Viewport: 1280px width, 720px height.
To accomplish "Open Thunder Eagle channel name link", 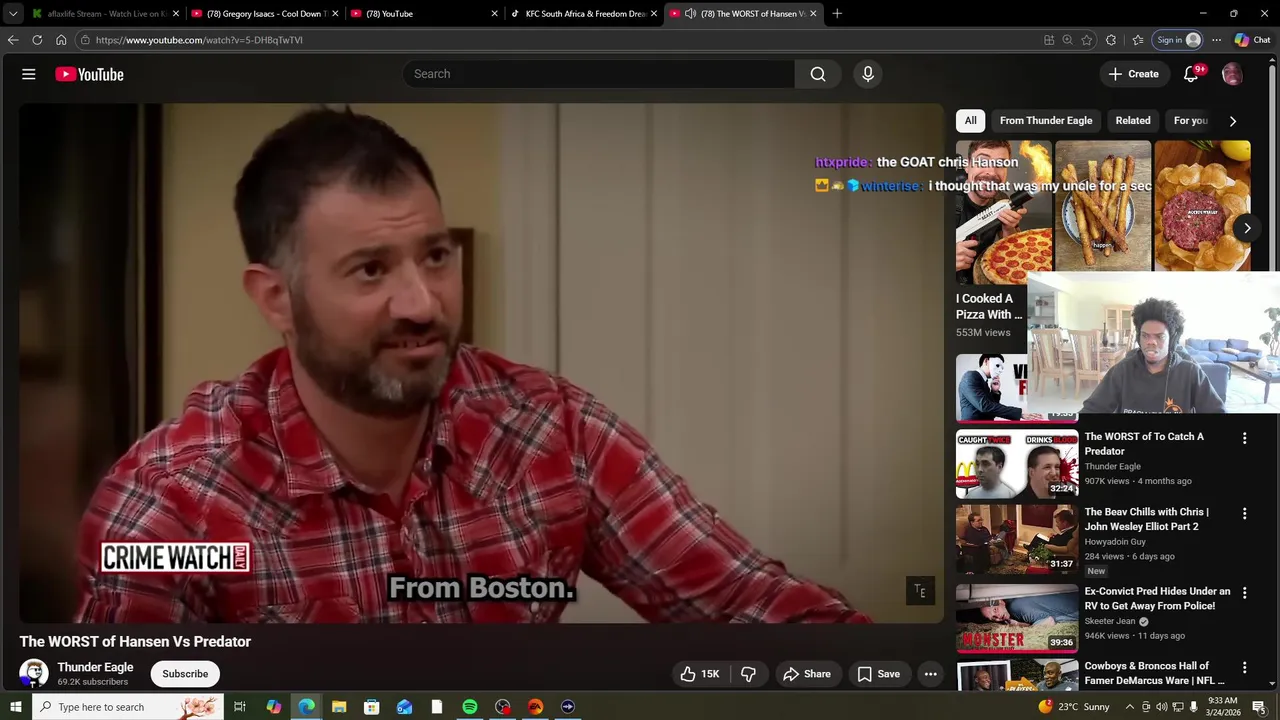I will (95, 667).
